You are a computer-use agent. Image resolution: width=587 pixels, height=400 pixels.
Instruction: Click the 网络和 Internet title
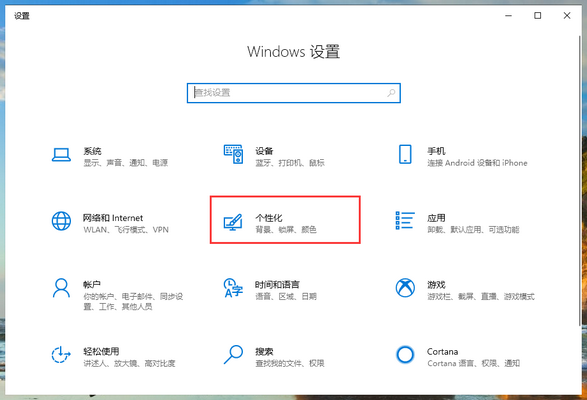pos(113,218)
